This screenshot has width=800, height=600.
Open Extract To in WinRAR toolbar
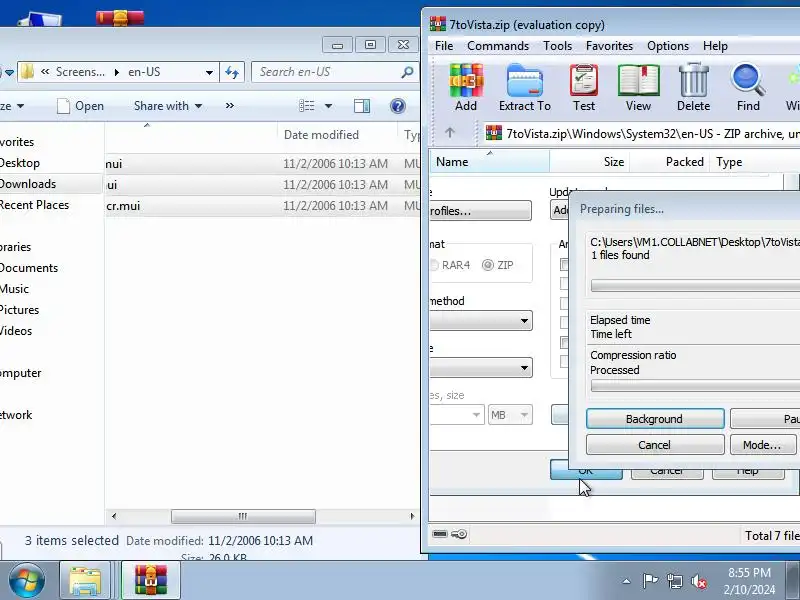[x=524, y=87]
